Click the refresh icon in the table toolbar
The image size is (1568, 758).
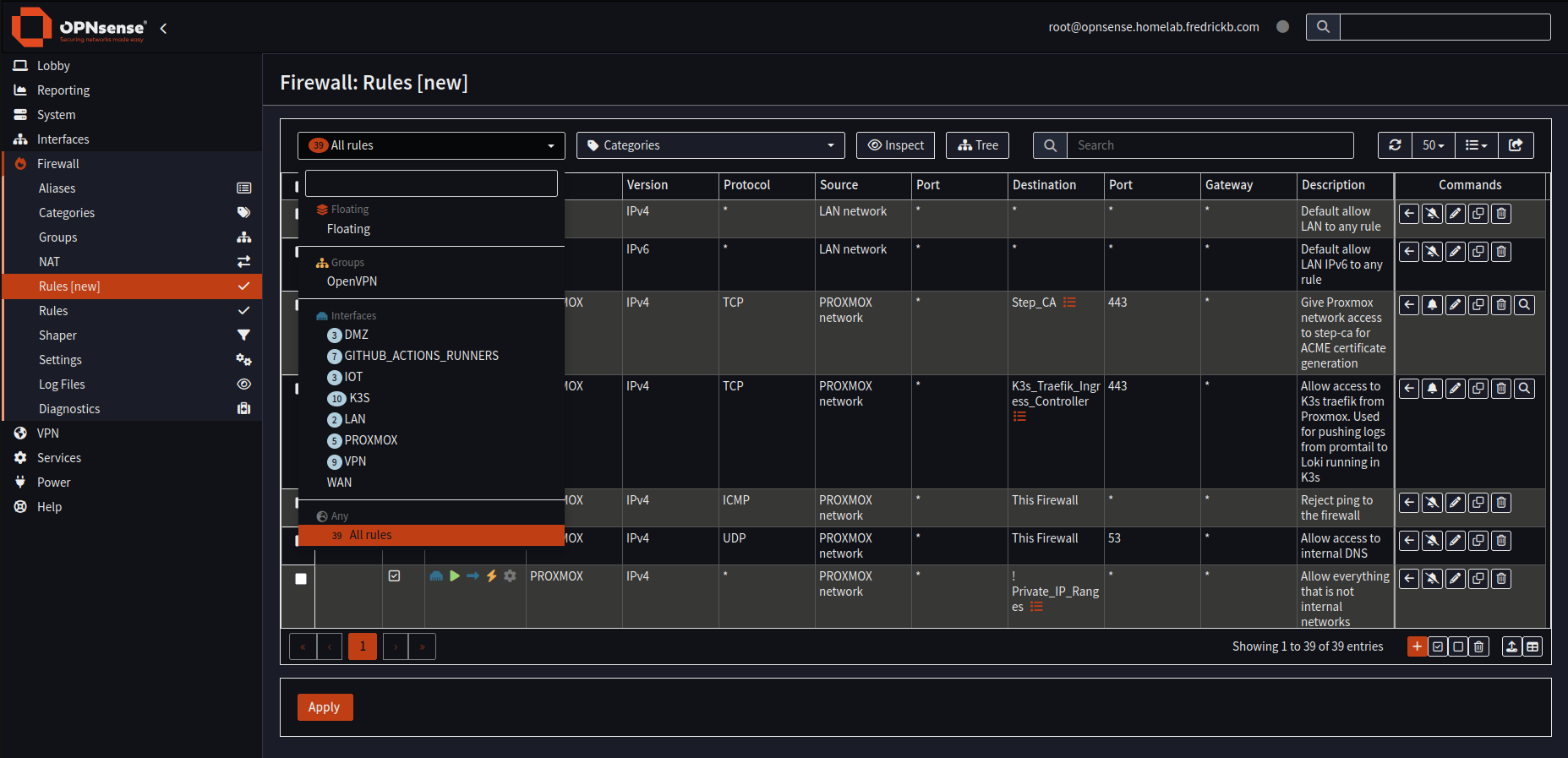(1395, 145)
